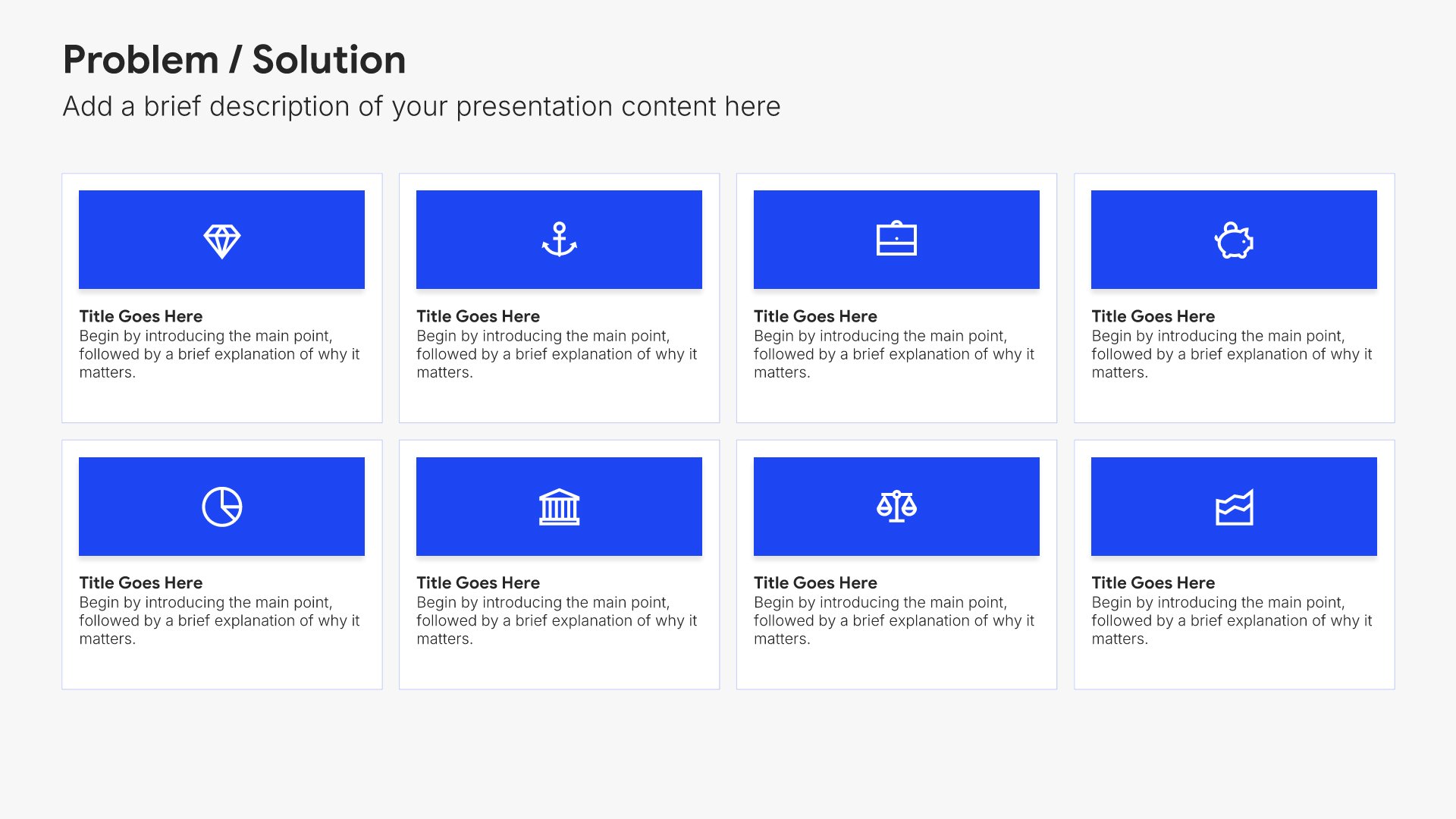The image size is (1456, 819).
Task: Select 'Title Goes Here' under the anchor
Action: tap(478, 316)
